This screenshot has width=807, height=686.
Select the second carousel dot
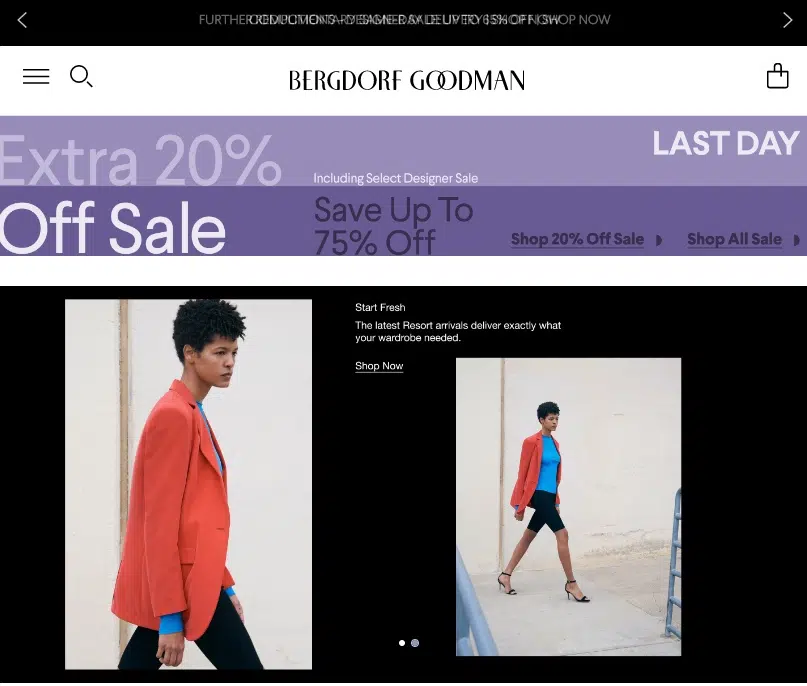tap(415, 643)
